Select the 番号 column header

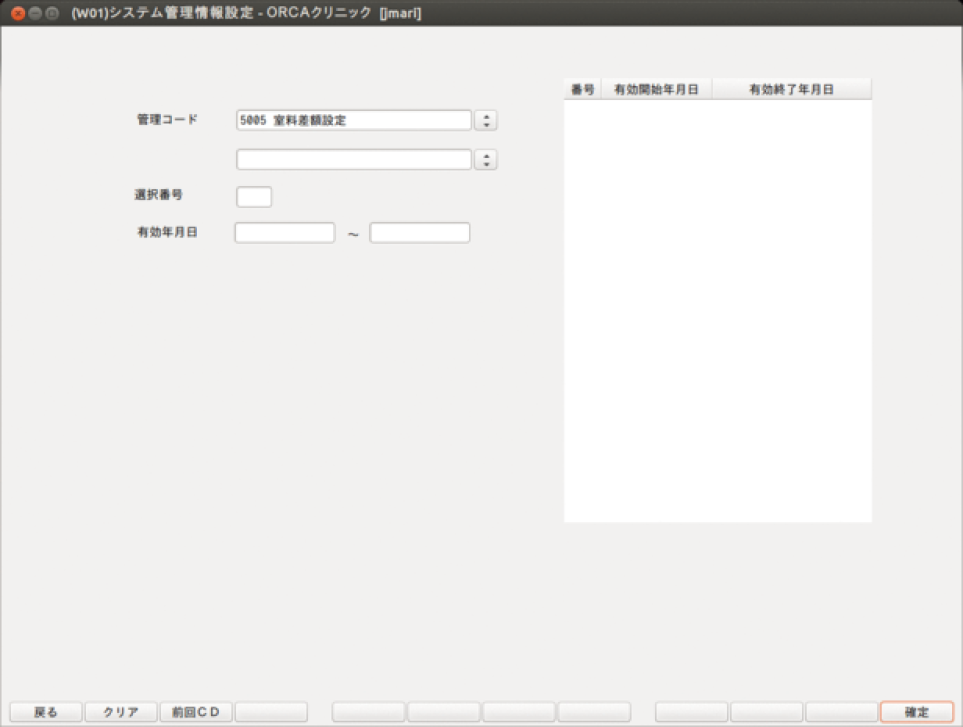coord(582,89)
